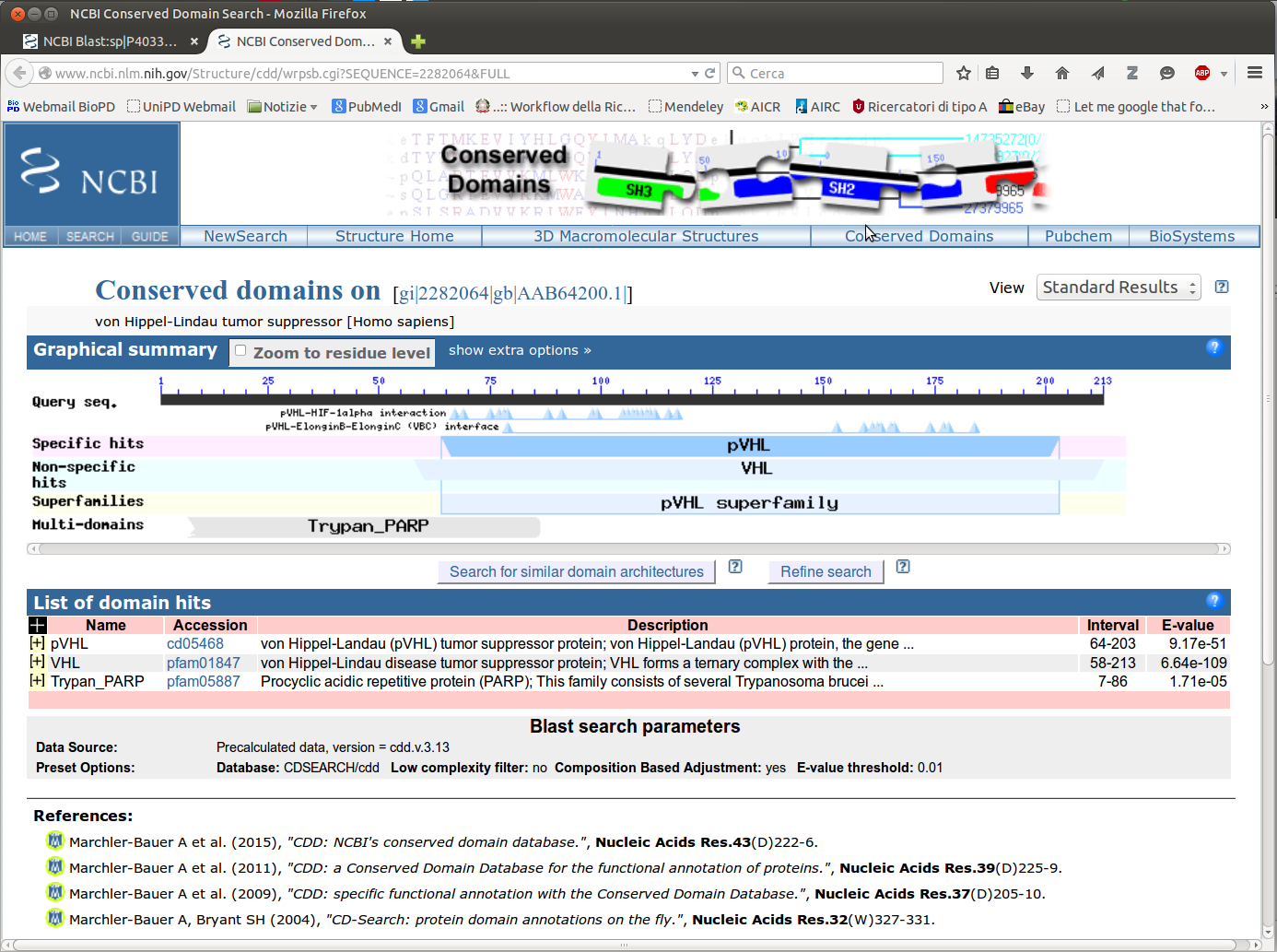Open the Gmail bookmark

click(439, 107)
